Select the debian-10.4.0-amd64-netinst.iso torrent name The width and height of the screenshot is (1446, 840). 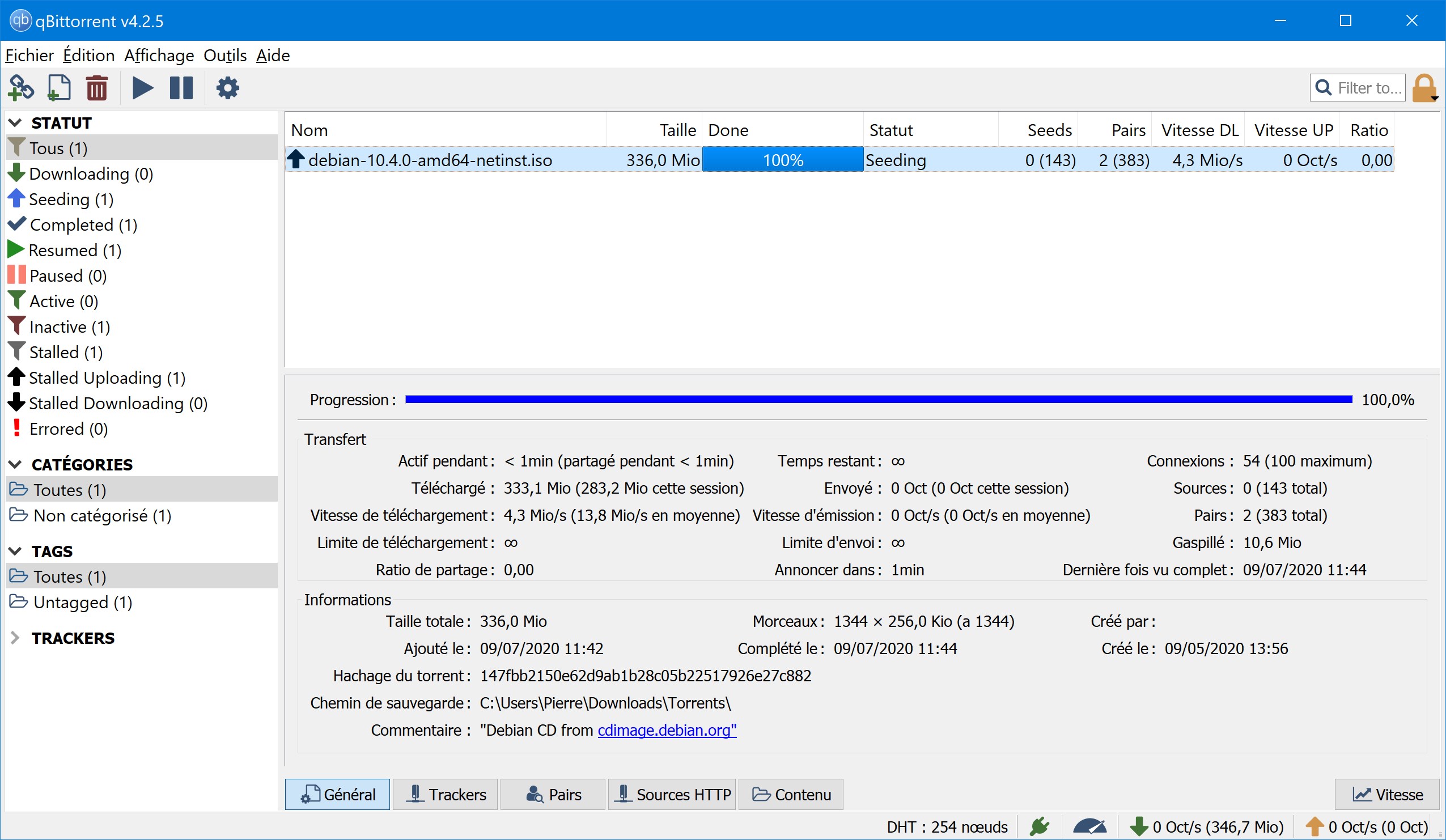pos(430,160)
